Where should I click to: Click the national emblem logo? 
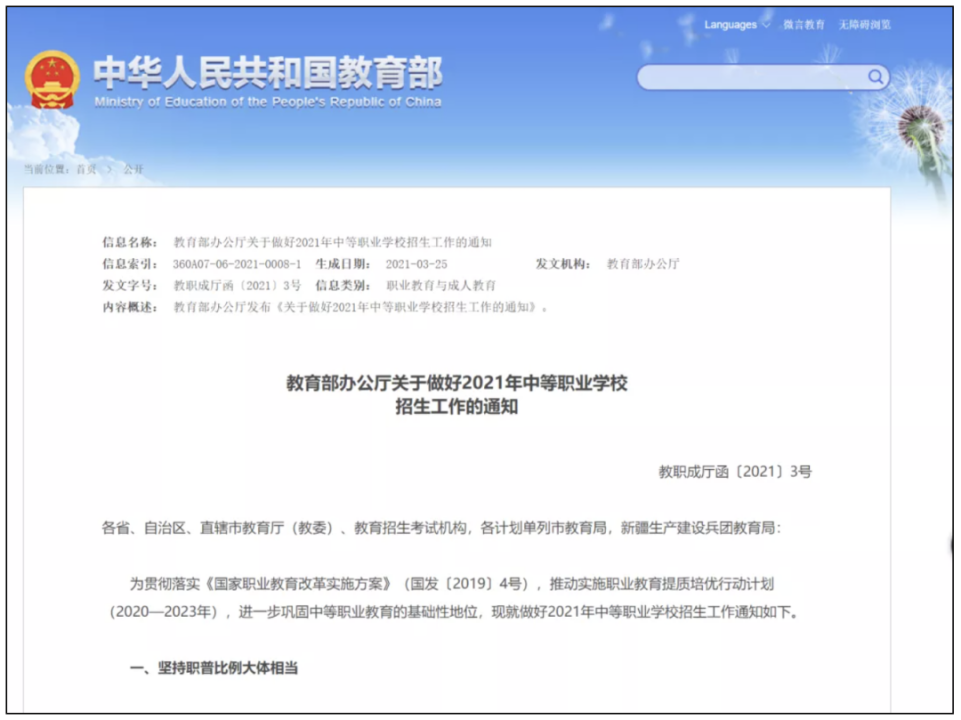point(52,80)
